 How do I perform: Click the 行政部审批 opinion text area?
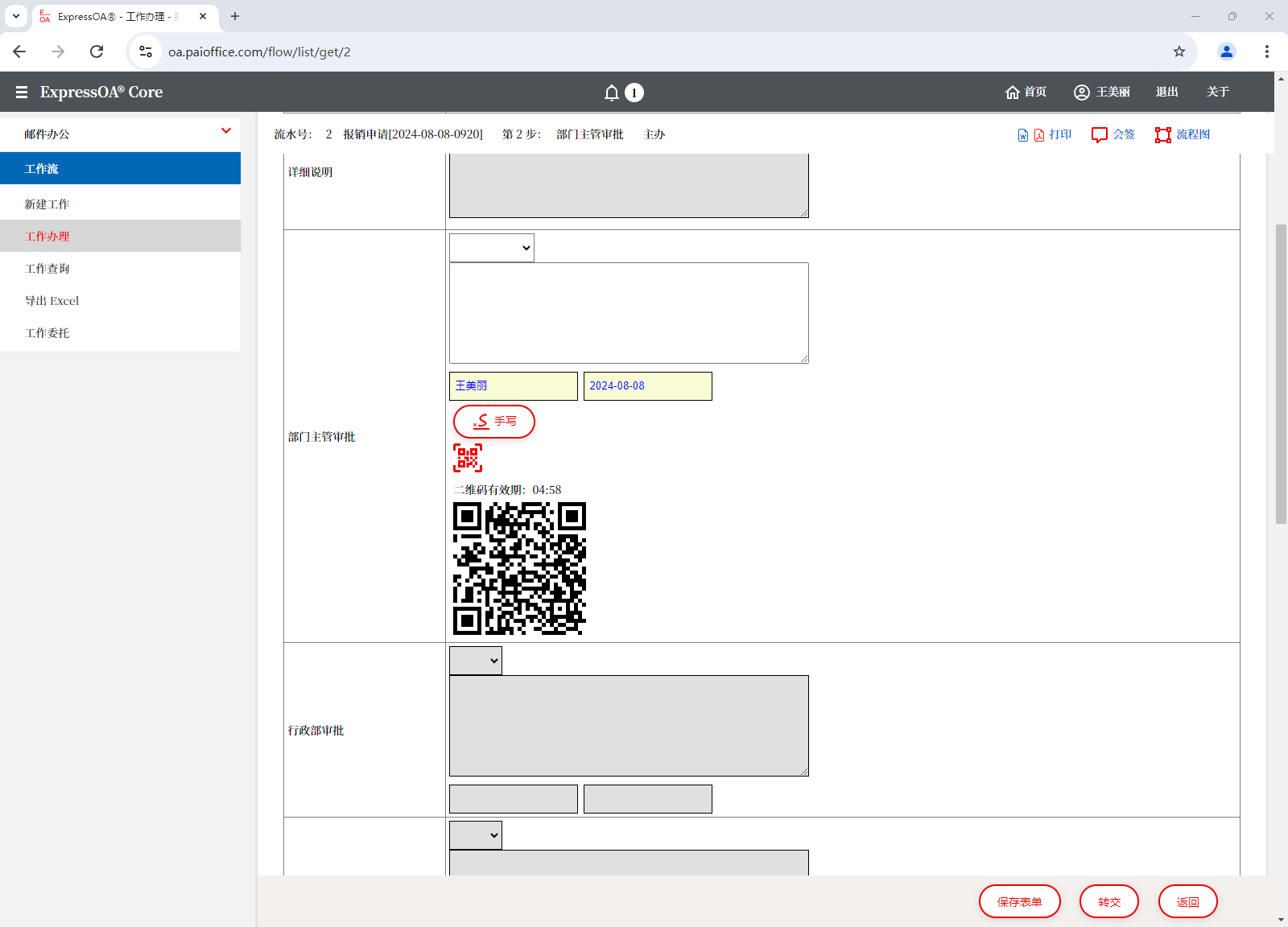point(629,726)
